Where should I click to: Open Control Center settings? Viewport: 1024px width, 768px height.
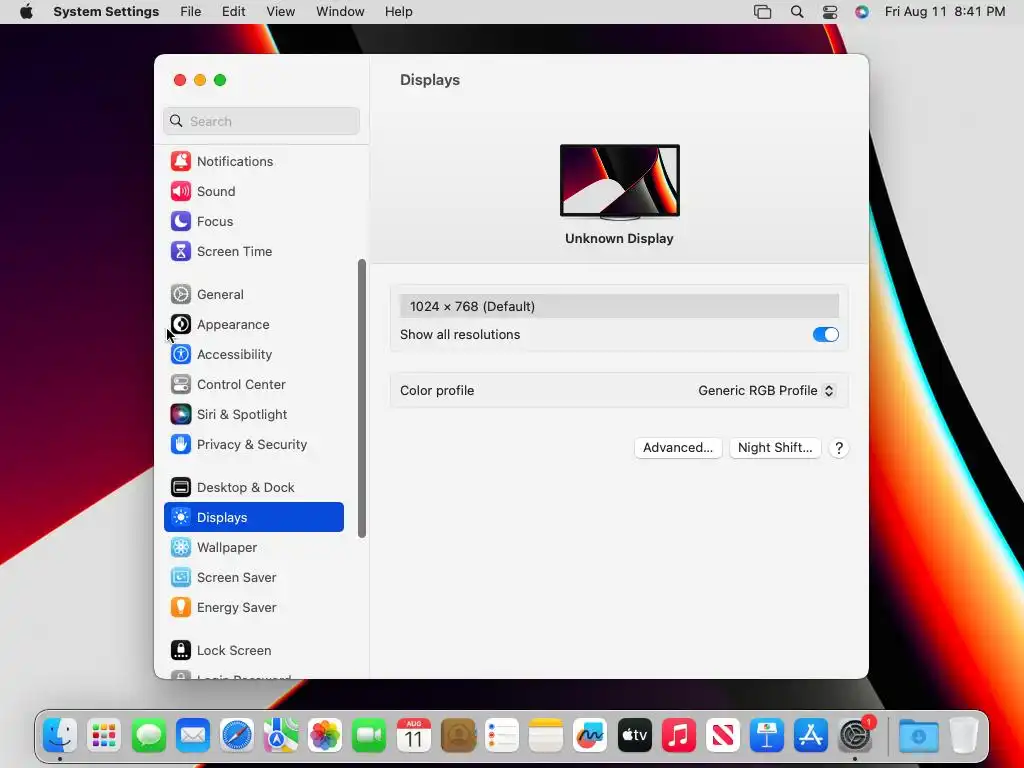click(x=253, y=385)
